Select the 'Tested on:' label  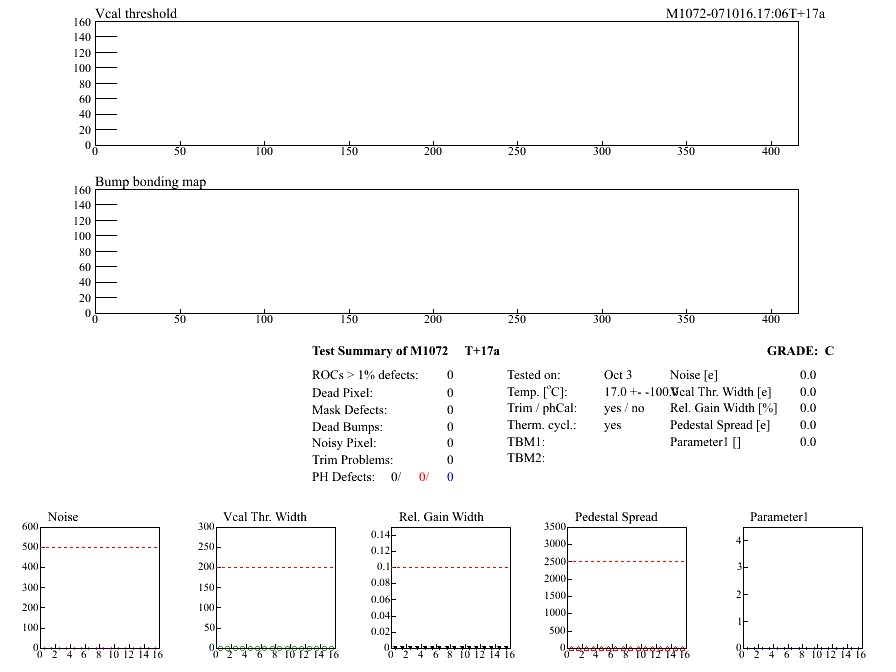[x=534, y=375]
